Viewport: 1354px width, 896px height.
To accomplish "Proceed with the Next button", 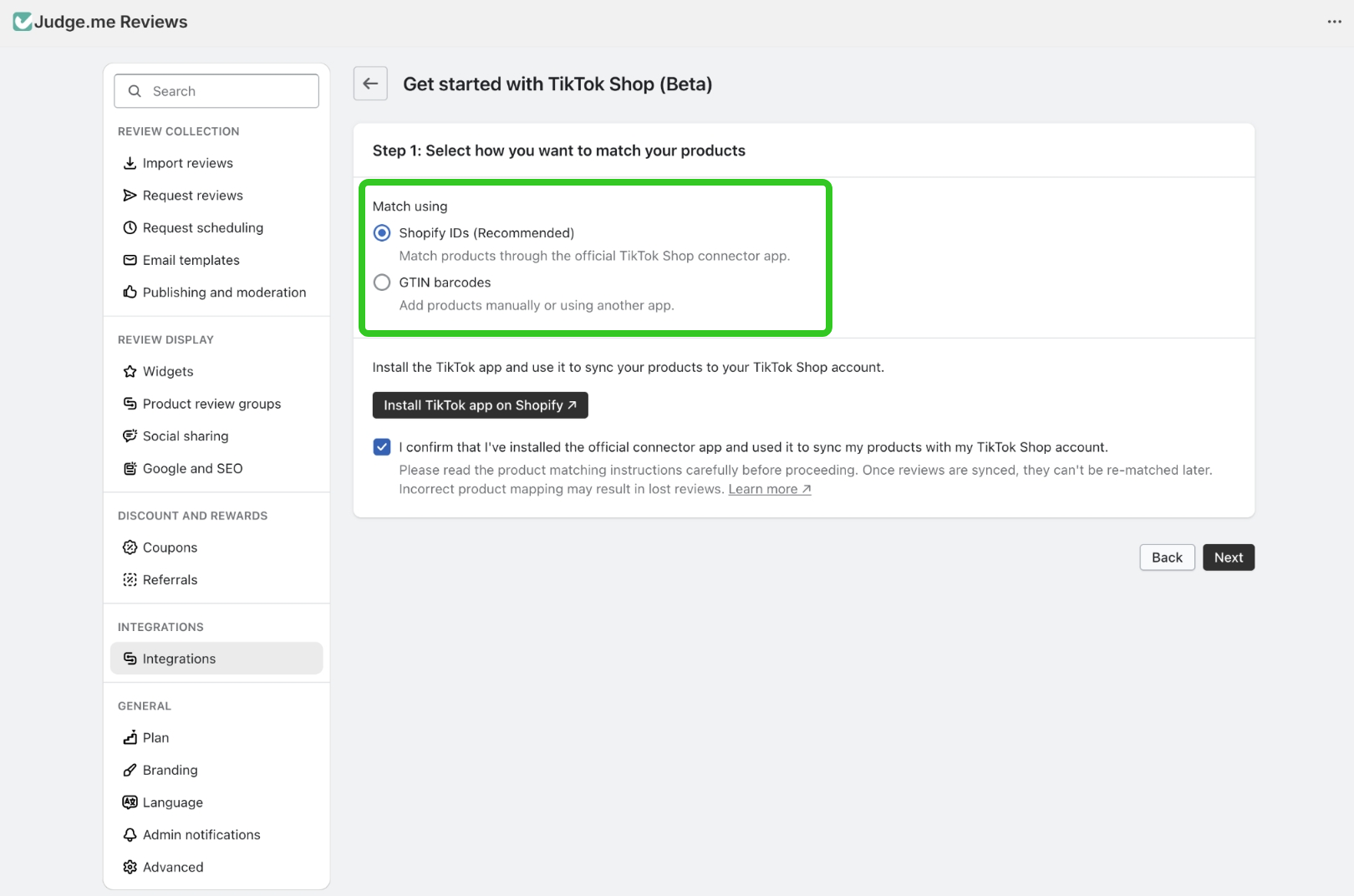I will click(x=1229, y=557).
